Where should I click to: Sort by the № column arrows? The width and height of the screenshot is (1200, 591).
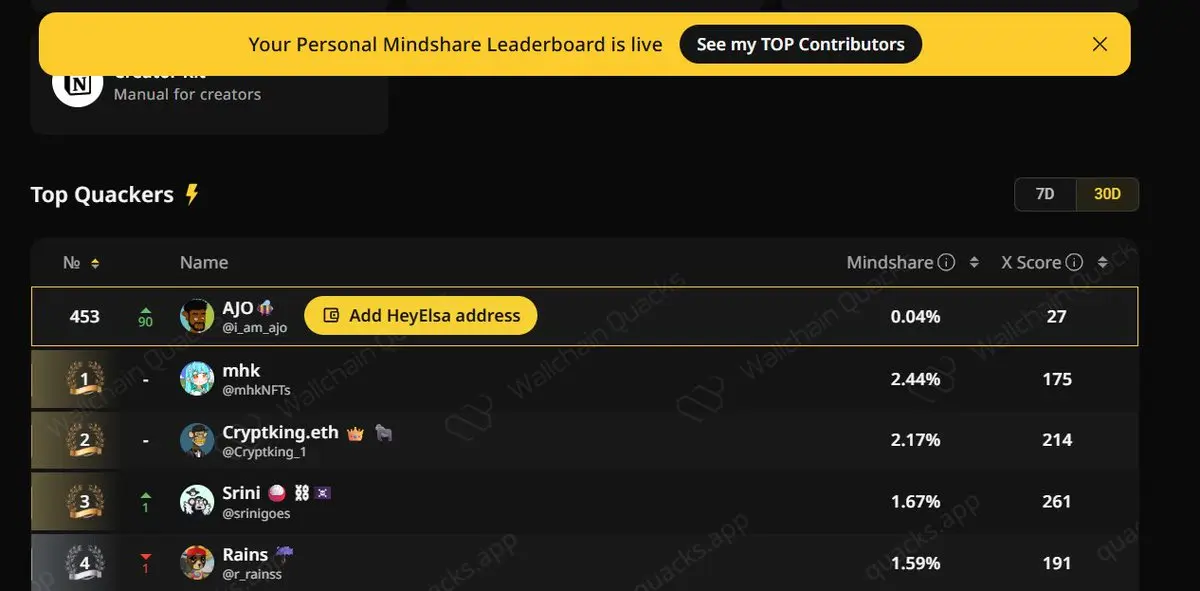tap(95, 263)
